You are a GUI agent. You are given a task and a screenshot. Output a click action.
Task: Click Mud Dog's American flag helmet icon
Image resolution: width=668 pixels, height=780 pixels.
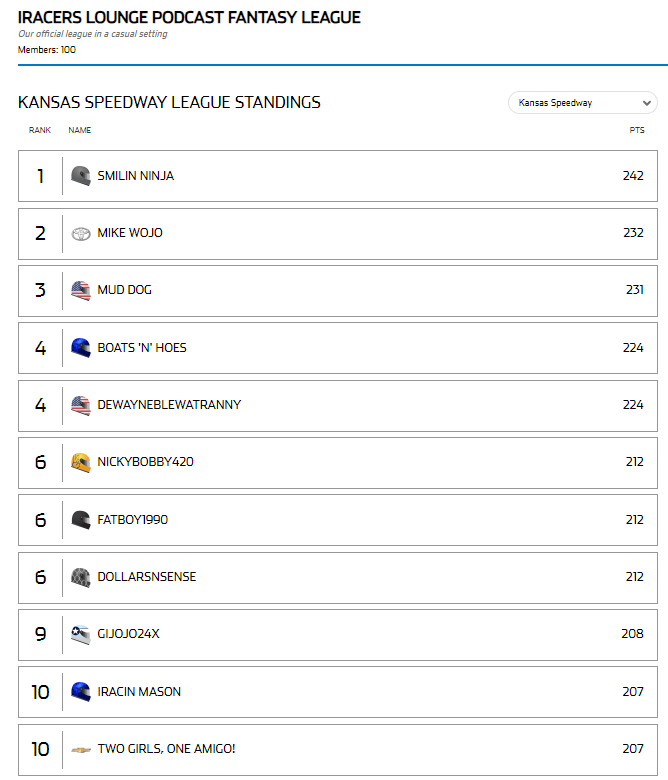point(81,291)
